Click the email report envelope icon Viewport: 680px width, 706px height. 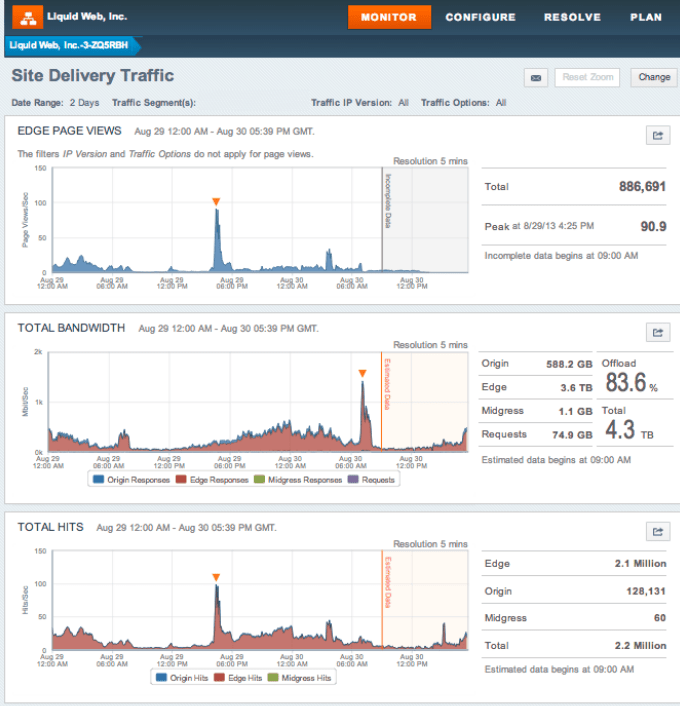(x=536, y=78)
